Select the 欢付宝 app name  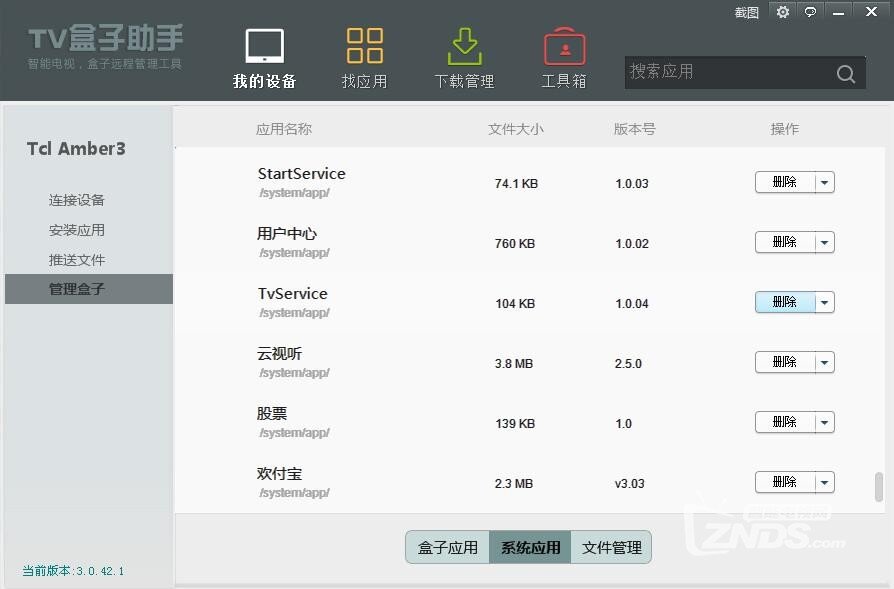point(279,474)
